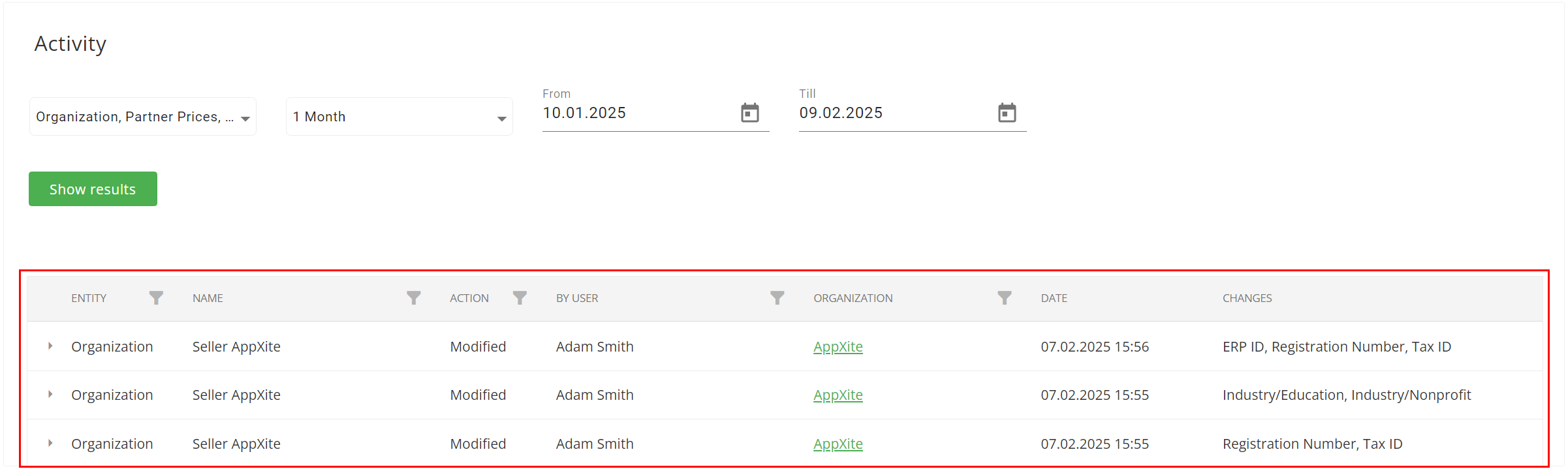Image resolution: width=1568 pixels, height=469 pixels.
Task: Filter the Organization column
Action: click(1004, 298)
